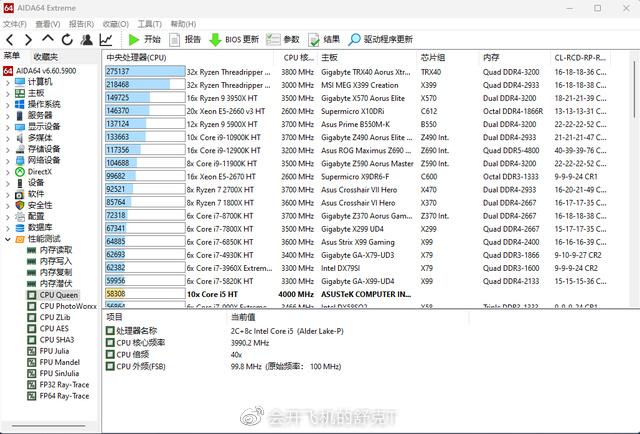Select CPU AES benchmark
This screenshot has height=434, width=640.
[x=54, y=328]
